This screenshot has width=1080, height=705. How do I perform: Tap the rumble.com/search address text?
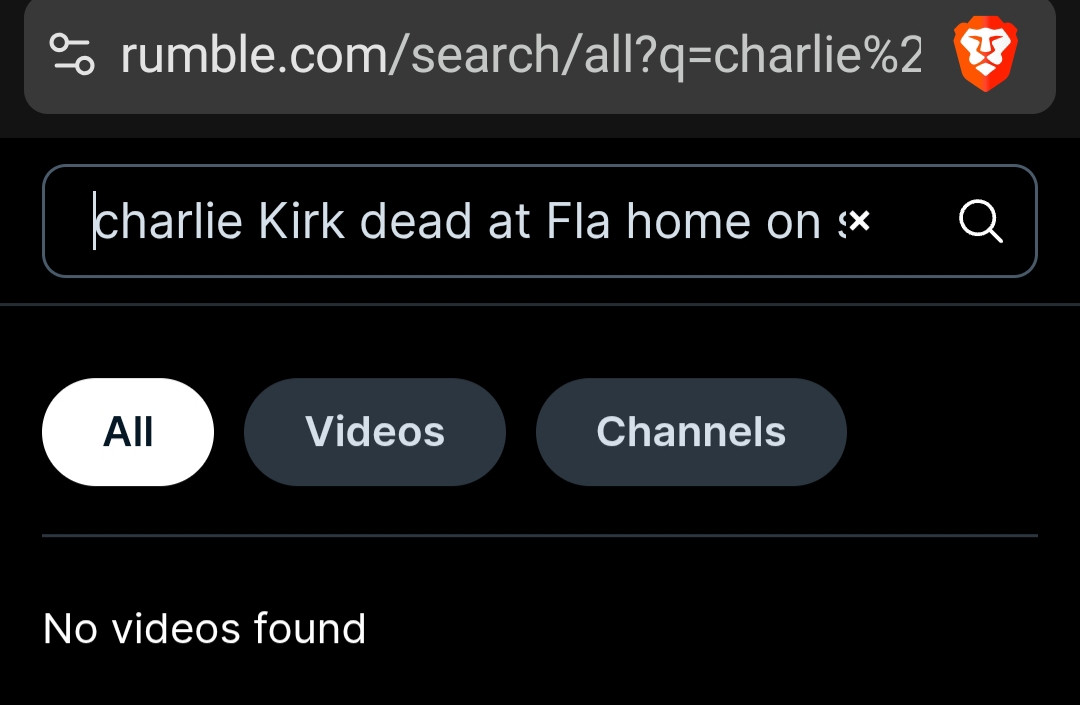coord(520,56)
